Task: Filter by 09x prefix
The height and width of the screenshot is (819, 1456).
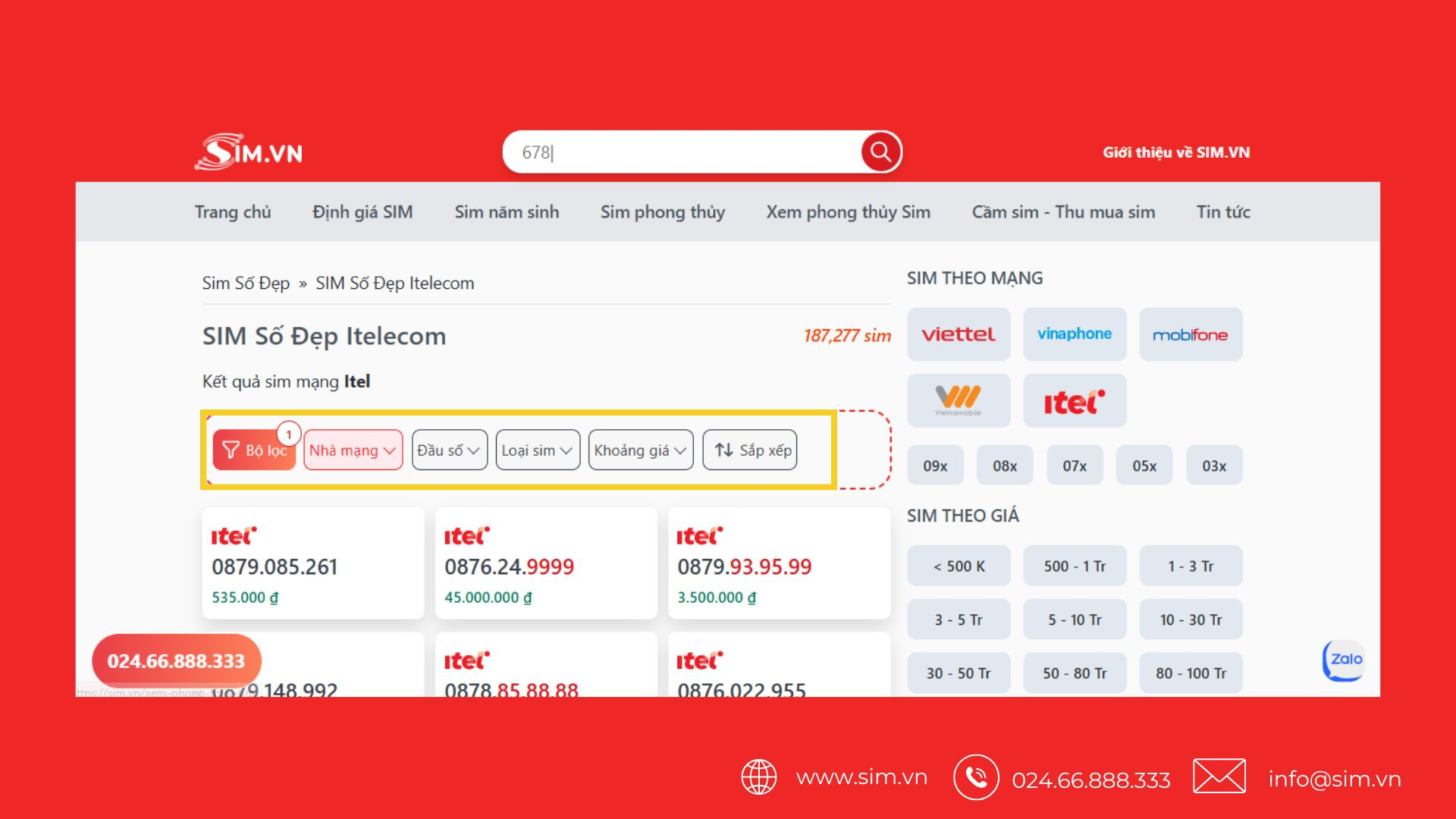Action: click(x=935, y=466)
